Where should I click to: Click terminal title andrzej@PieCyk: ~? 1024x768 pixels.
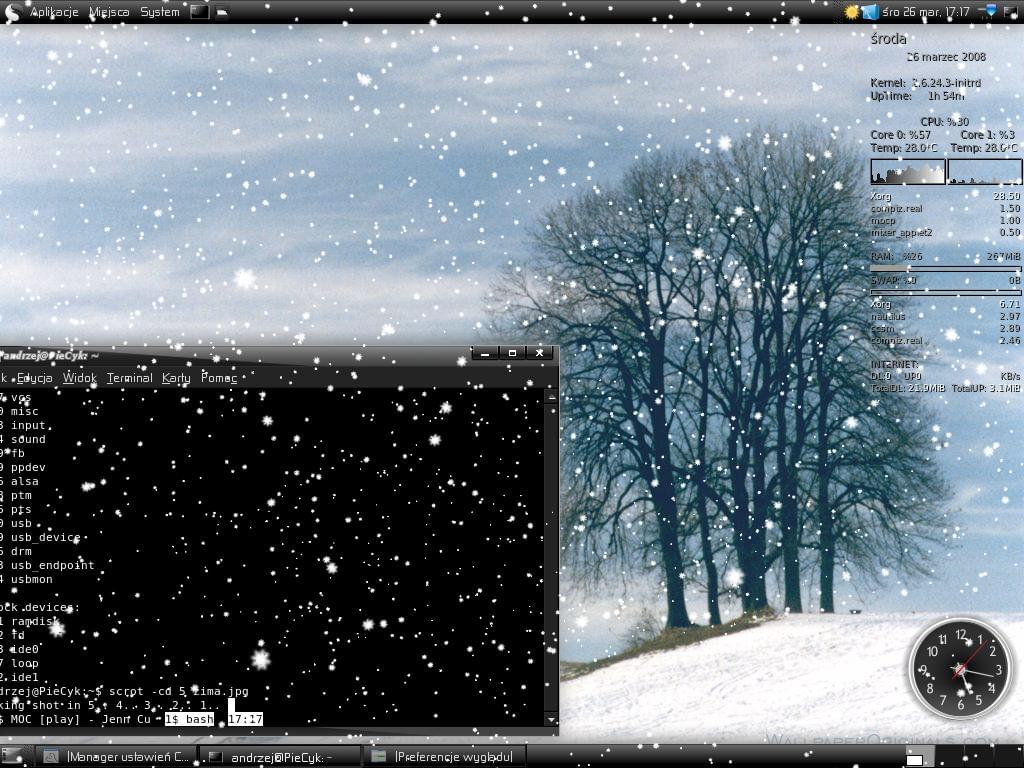click(x=49, y=356)
